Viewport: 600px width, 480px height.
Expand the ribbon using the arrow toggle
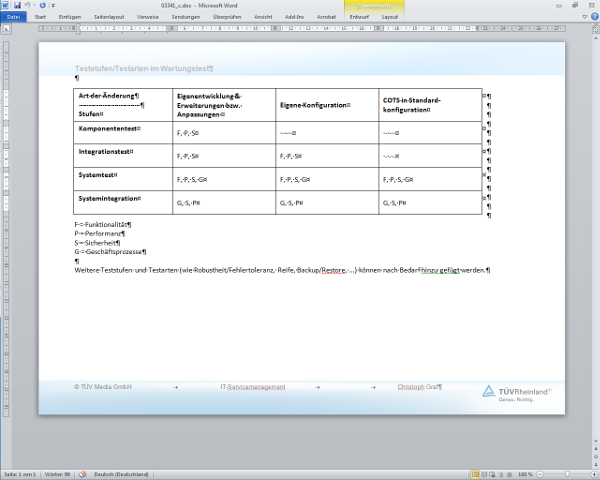point(582,17)
